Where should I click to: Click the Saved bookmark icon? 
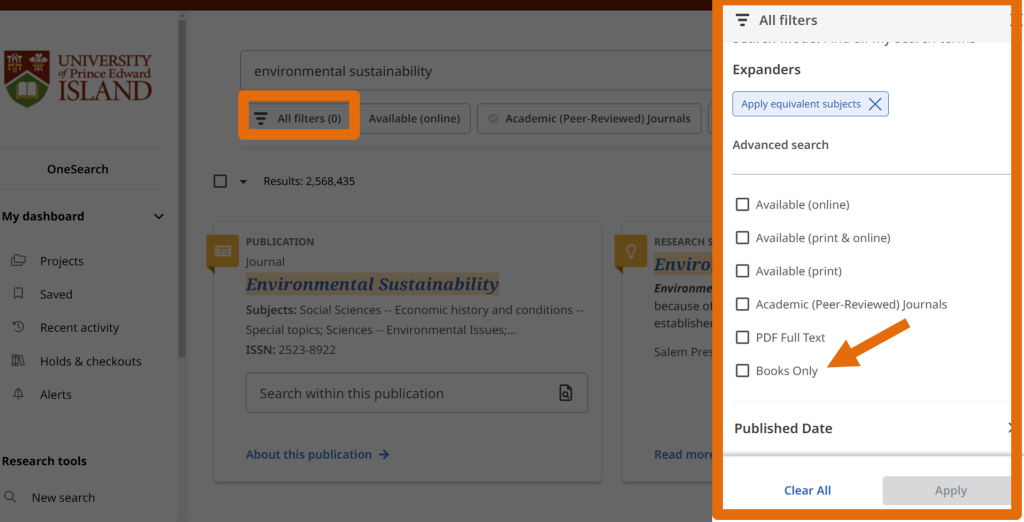(x=18, y=294)
